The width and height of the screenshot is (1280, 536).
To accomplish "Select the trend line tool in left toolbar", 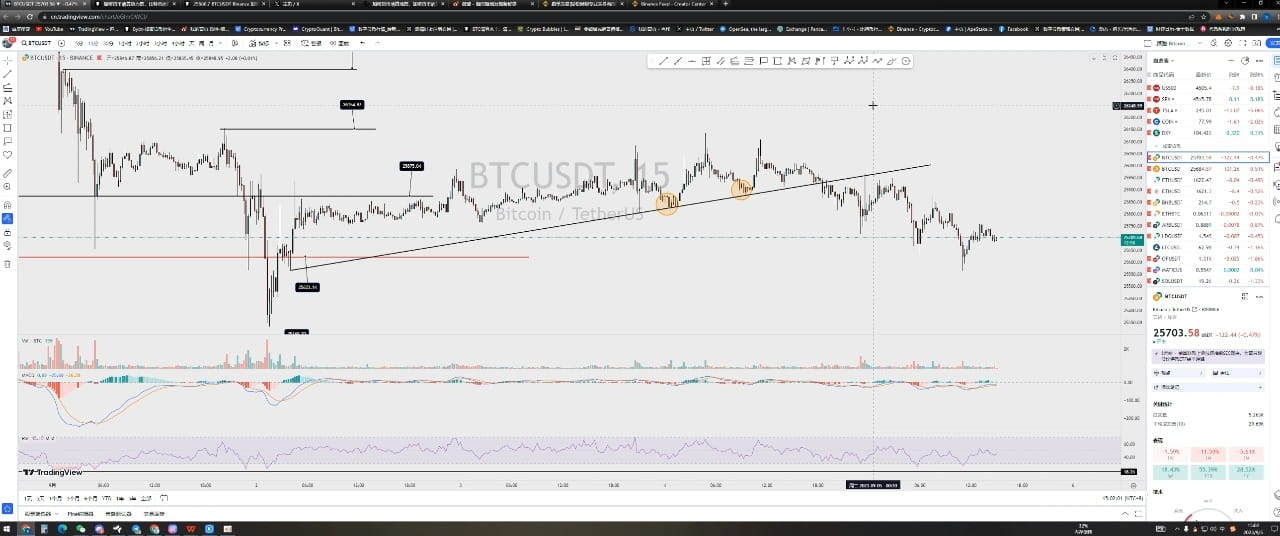I will pos(8,74).
